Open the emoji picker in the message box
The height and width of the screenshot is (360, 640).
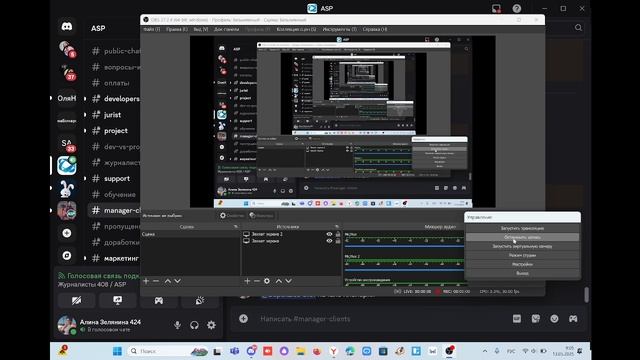(x=554, y=318)
